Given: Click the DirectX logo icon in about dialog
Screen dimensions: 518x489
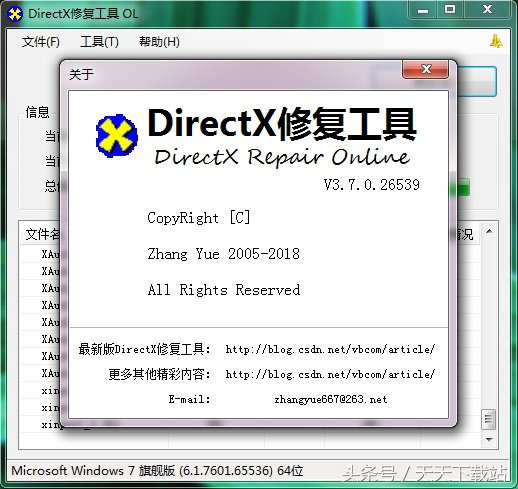Looking at the screenshot, I should pos(117,136).
